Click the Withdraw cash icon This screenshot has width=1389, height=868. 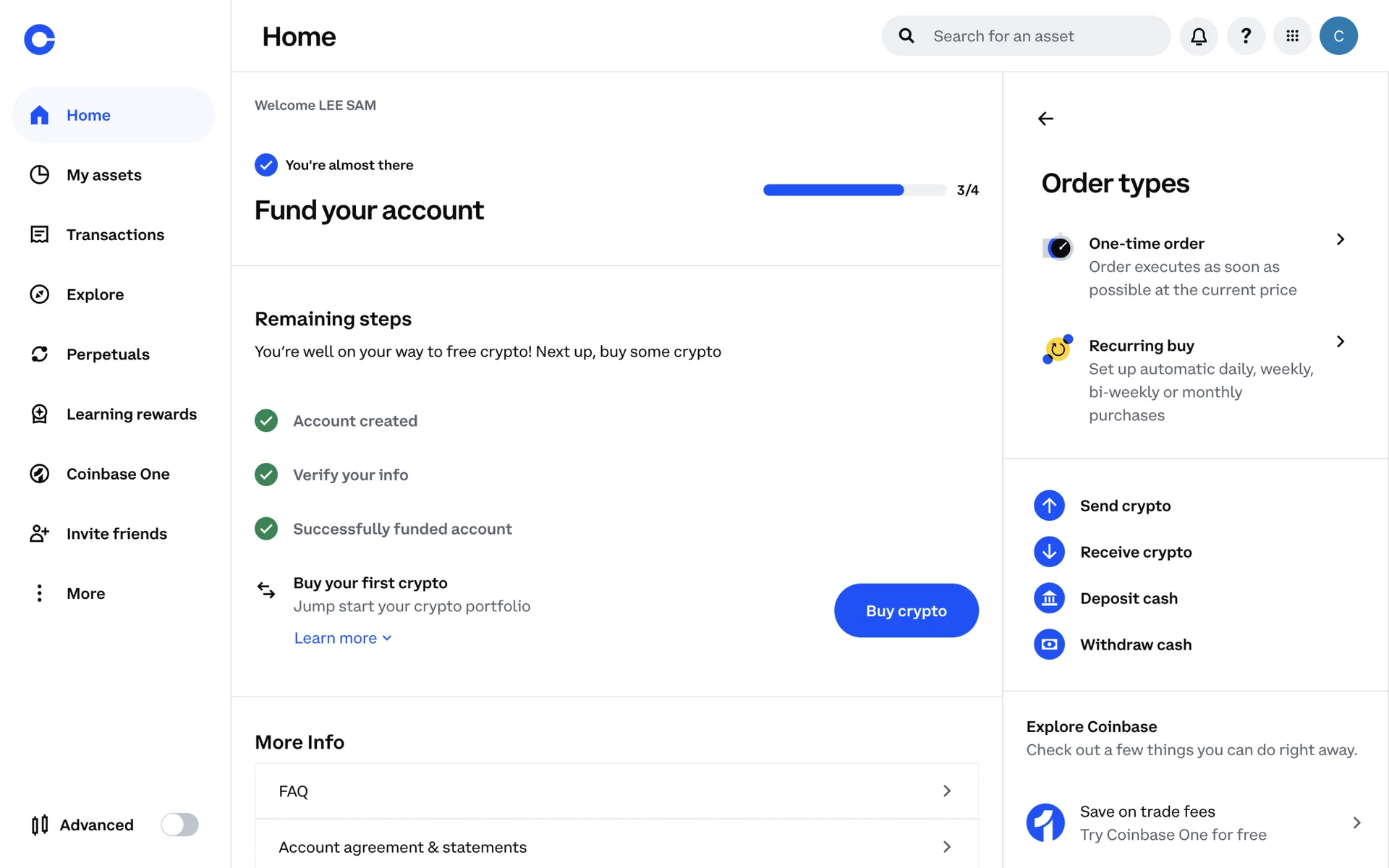[x=1049, y=644]
